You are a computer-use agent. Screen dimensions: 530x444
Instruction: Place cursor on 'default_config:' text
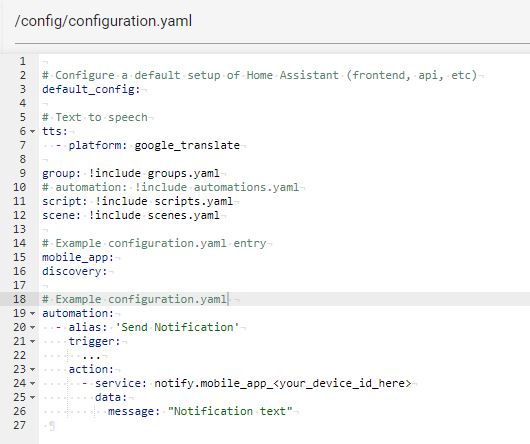click(91, 90)
